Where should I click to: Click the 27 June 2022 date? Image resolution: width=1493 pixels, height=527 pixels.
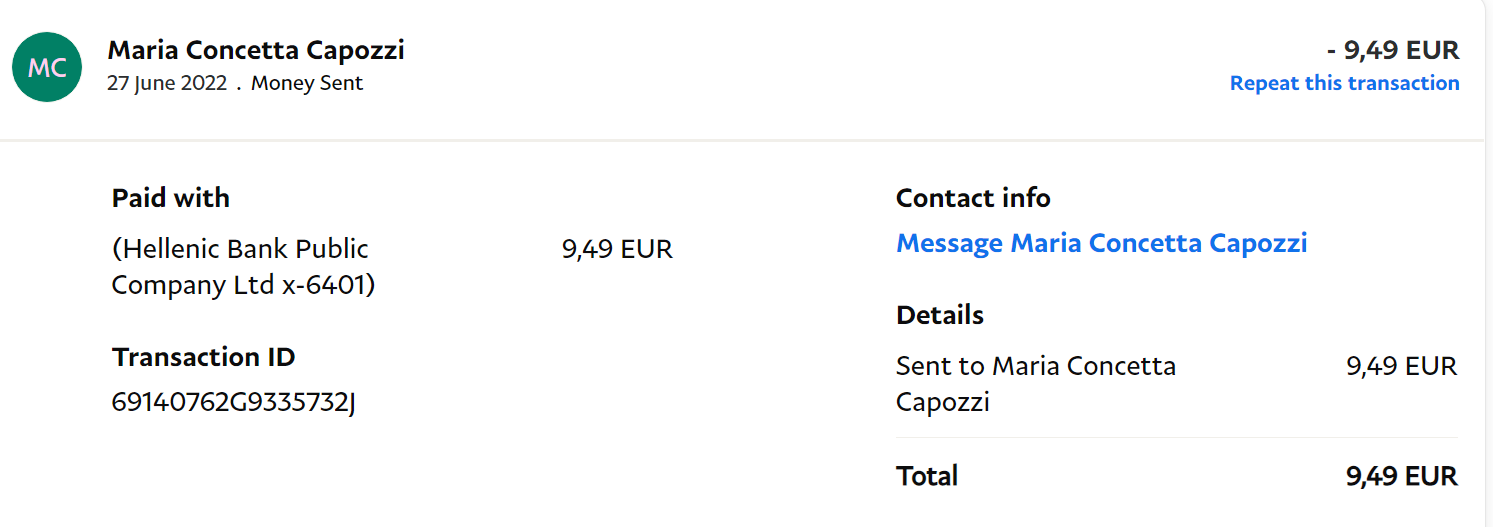pyautogui.click(x=167, y=83)
